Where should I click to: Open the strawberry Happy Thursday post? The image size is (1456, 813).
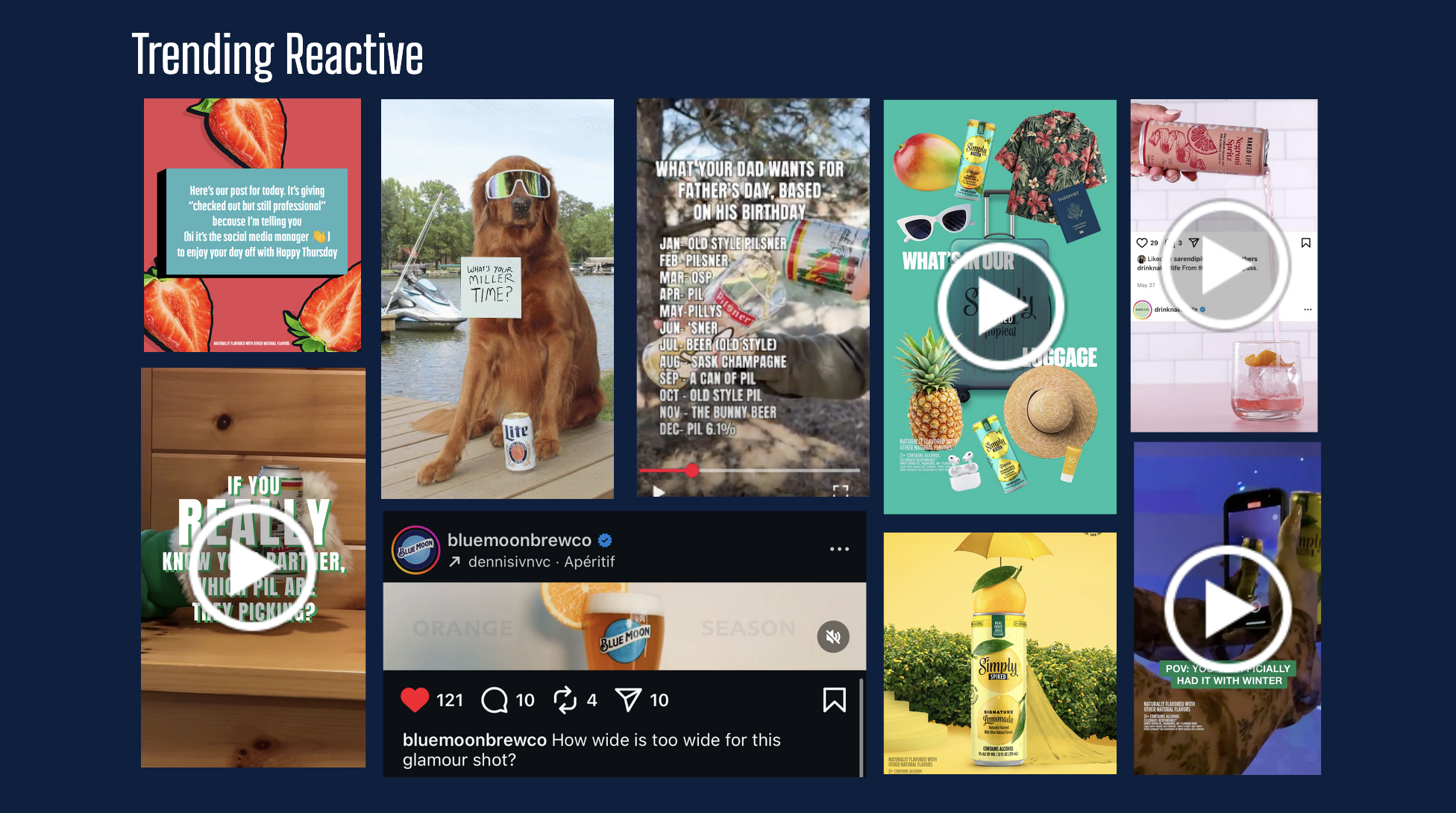pos(252,225)
